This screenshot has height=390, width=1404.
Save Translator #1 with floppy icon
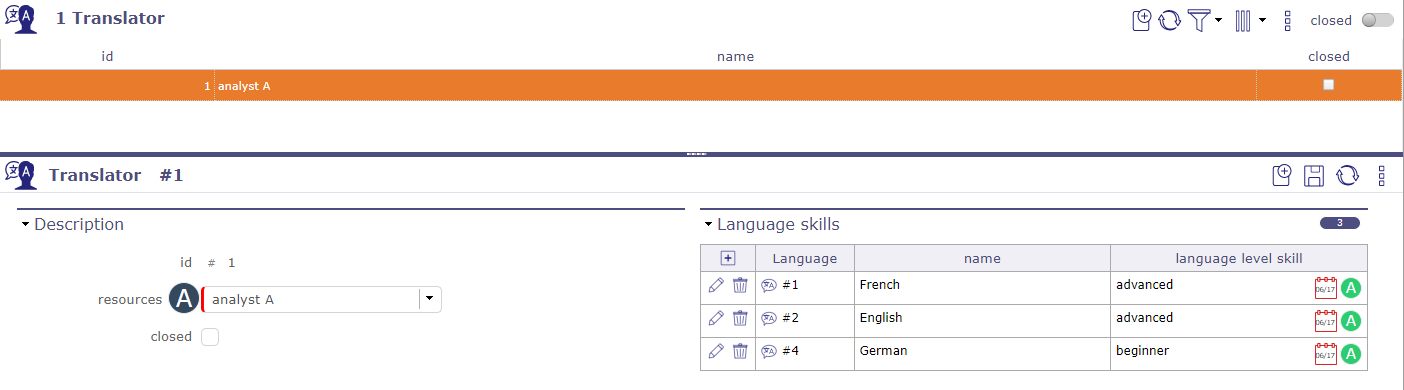pos(1315,176)
